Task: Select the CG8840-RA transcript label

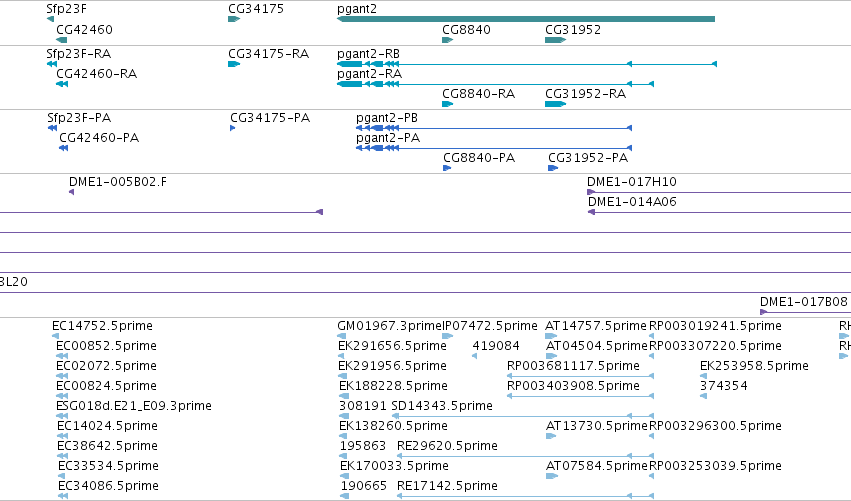Action: coord(479,94)
